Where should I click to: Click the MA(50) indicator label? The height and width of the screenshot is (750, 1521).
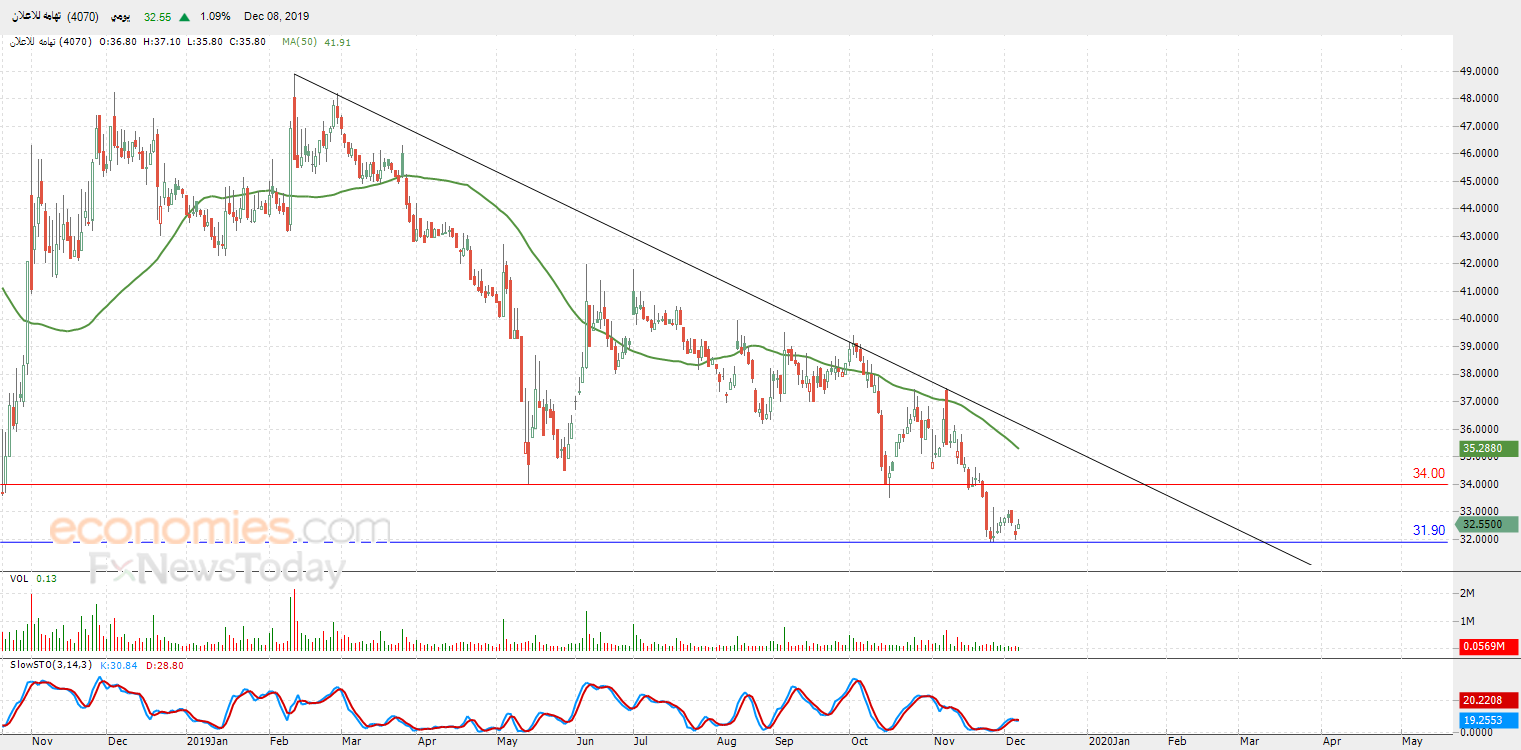[x=297, y=42]
